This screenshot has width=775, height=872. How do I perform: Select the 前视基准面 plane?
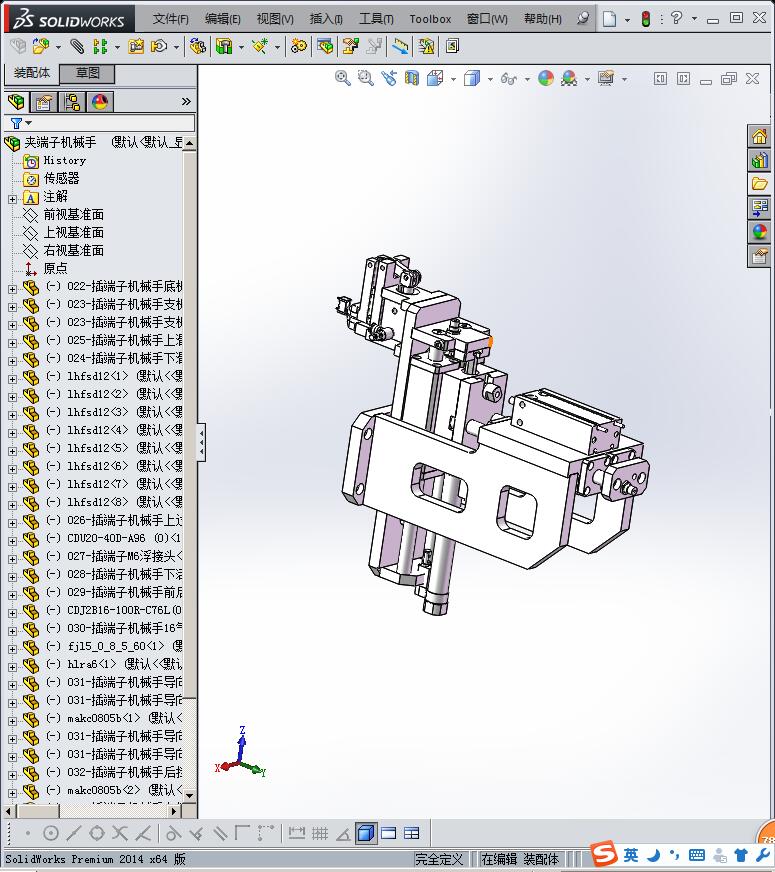tap(73, 215)
